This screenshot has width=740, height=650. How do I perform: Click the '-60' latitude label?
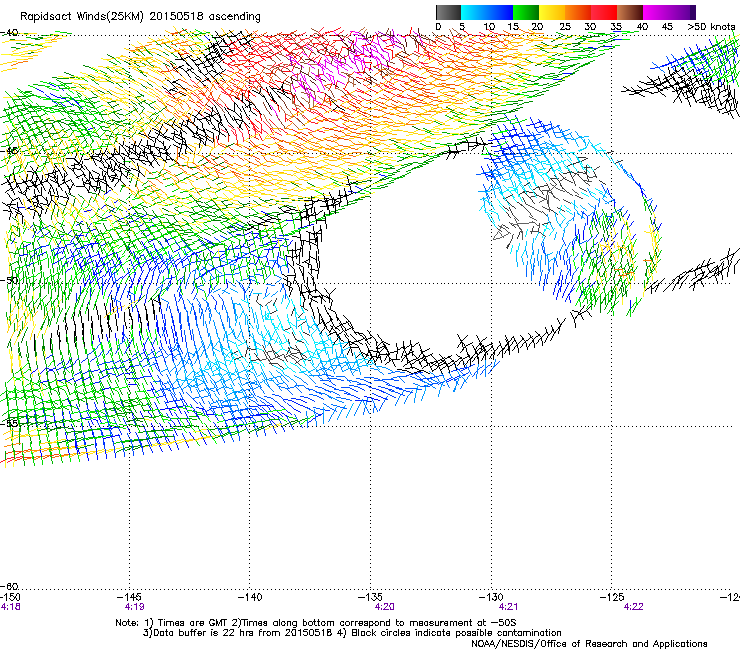[9, 586]
